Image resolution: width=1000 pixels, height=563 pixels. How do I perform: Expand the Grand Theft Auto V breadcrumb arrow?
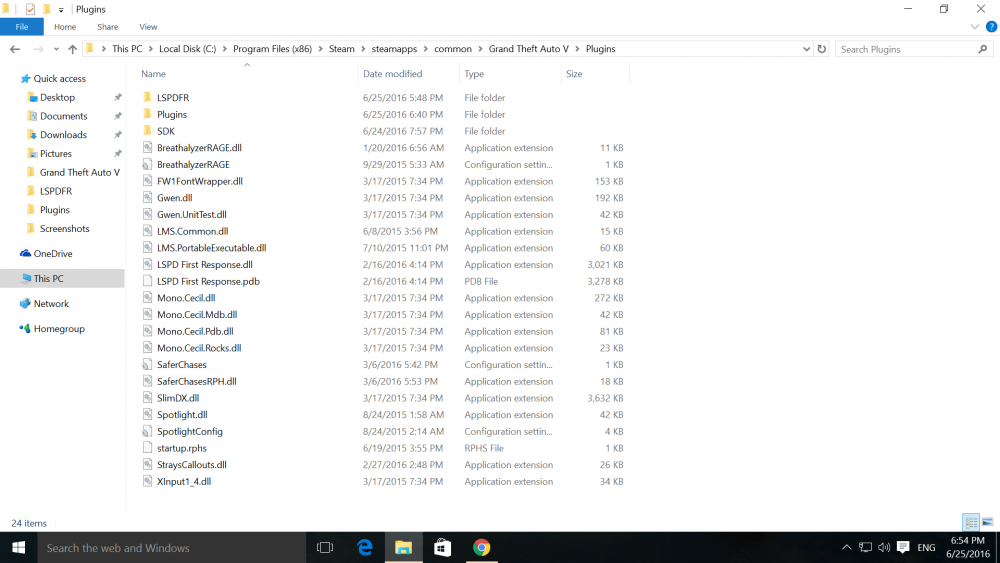[x=577, y=49]
